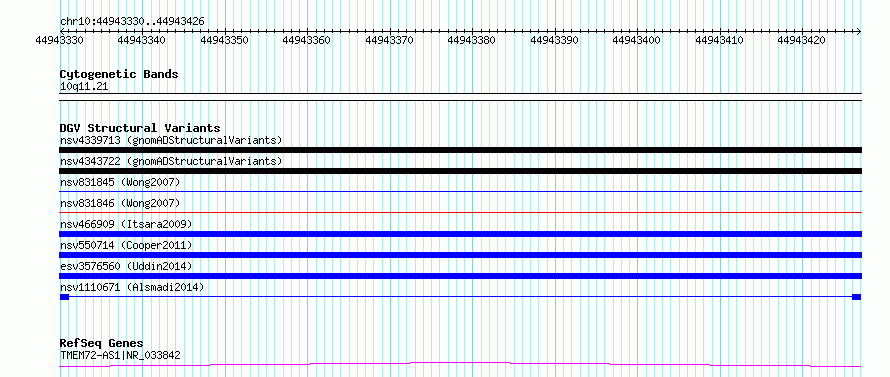Click the blue bar under nsv466909

460,234
